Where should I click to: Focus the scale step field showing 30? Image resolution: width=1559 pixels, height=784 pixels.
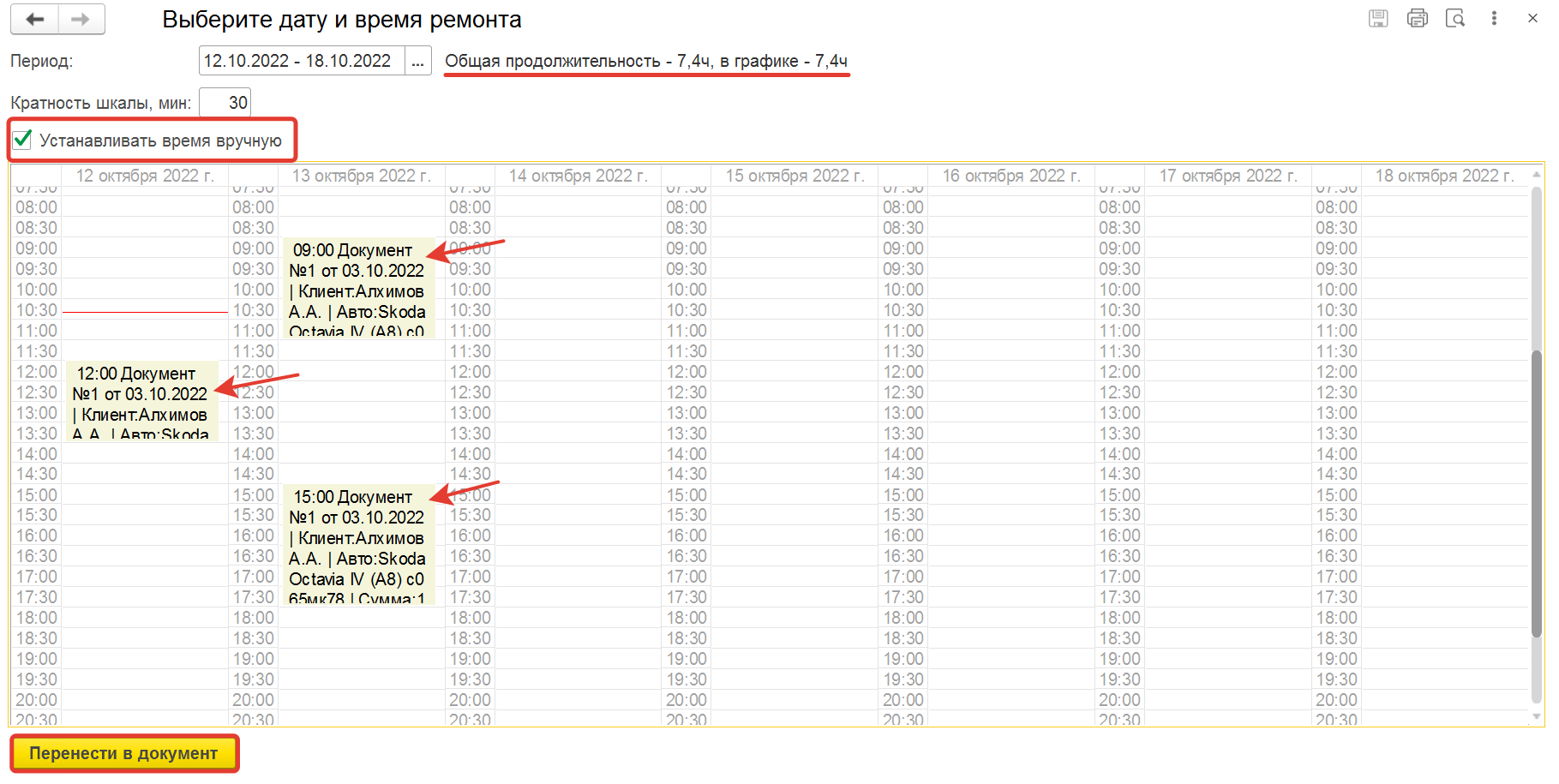225,103
